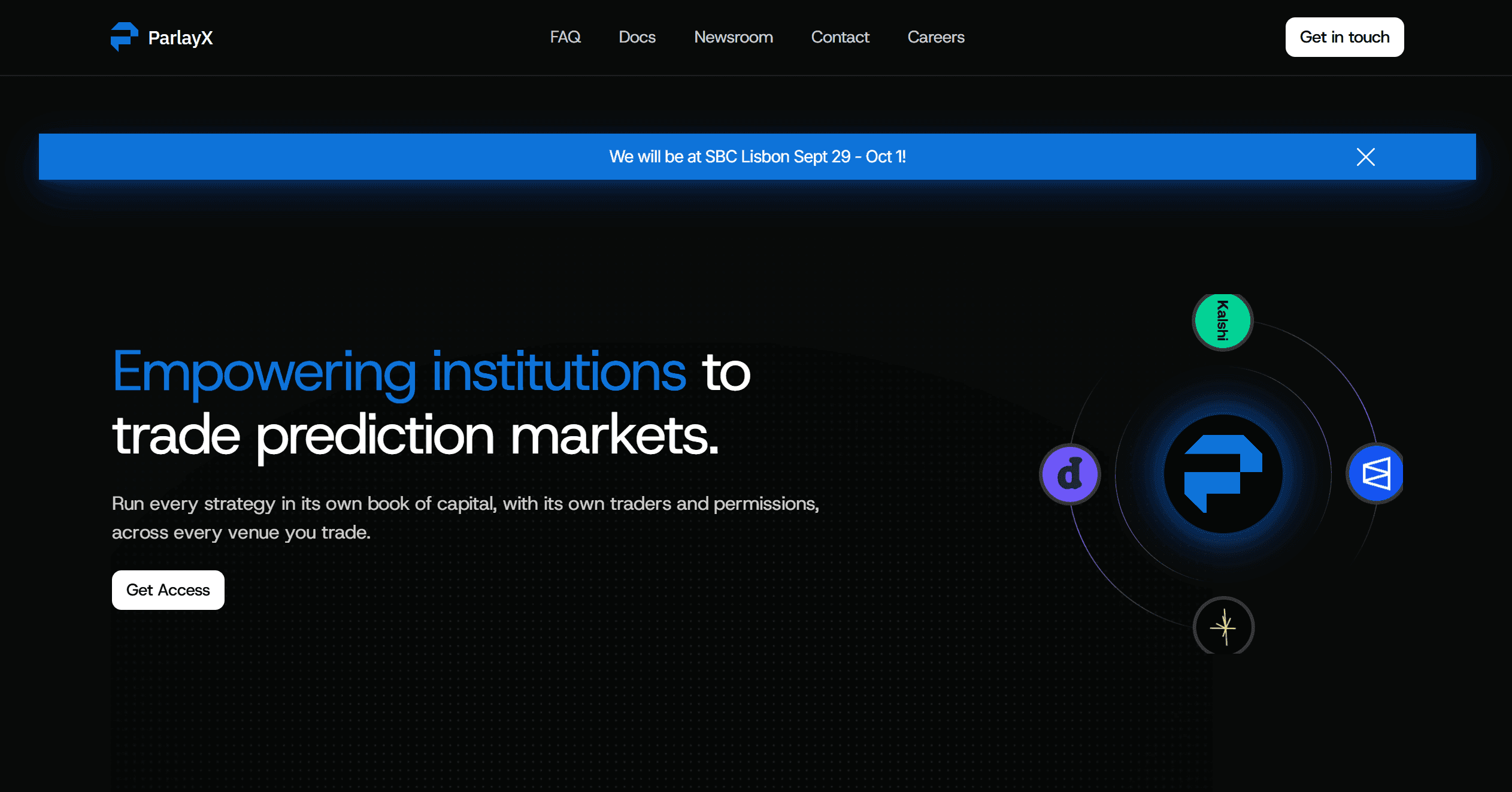Click the ParlayX logo icon in header
1512x792 pixels.
124,37
